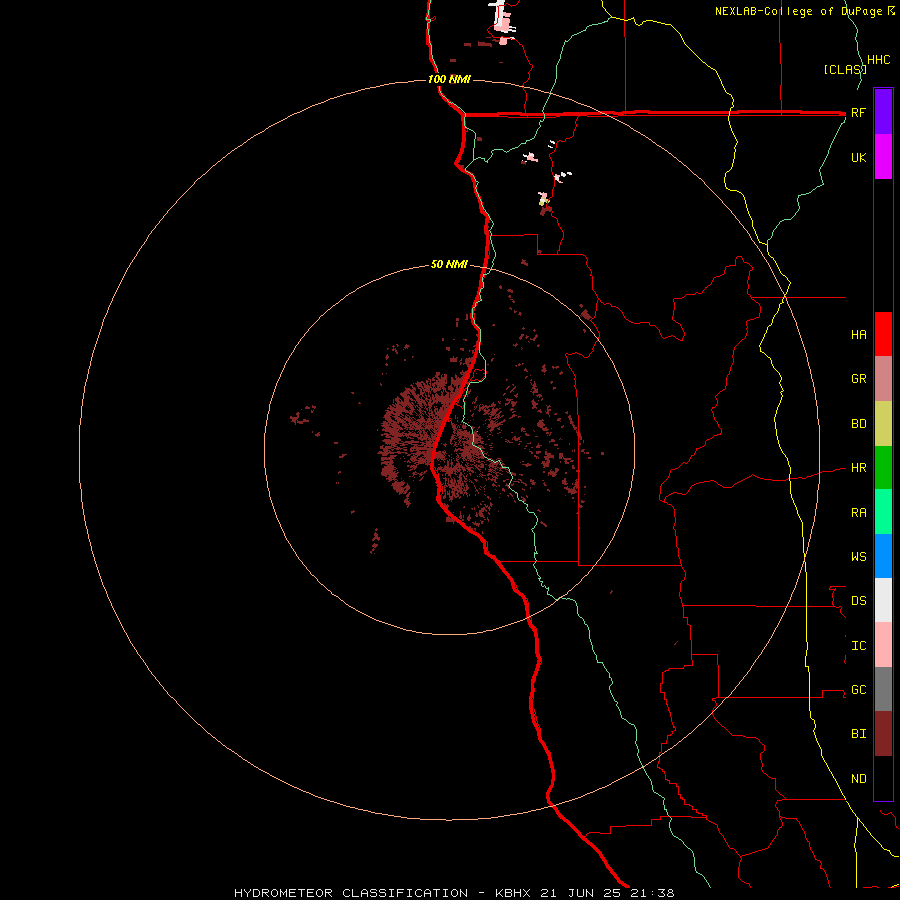Click the HA legend label

[858, 334]
